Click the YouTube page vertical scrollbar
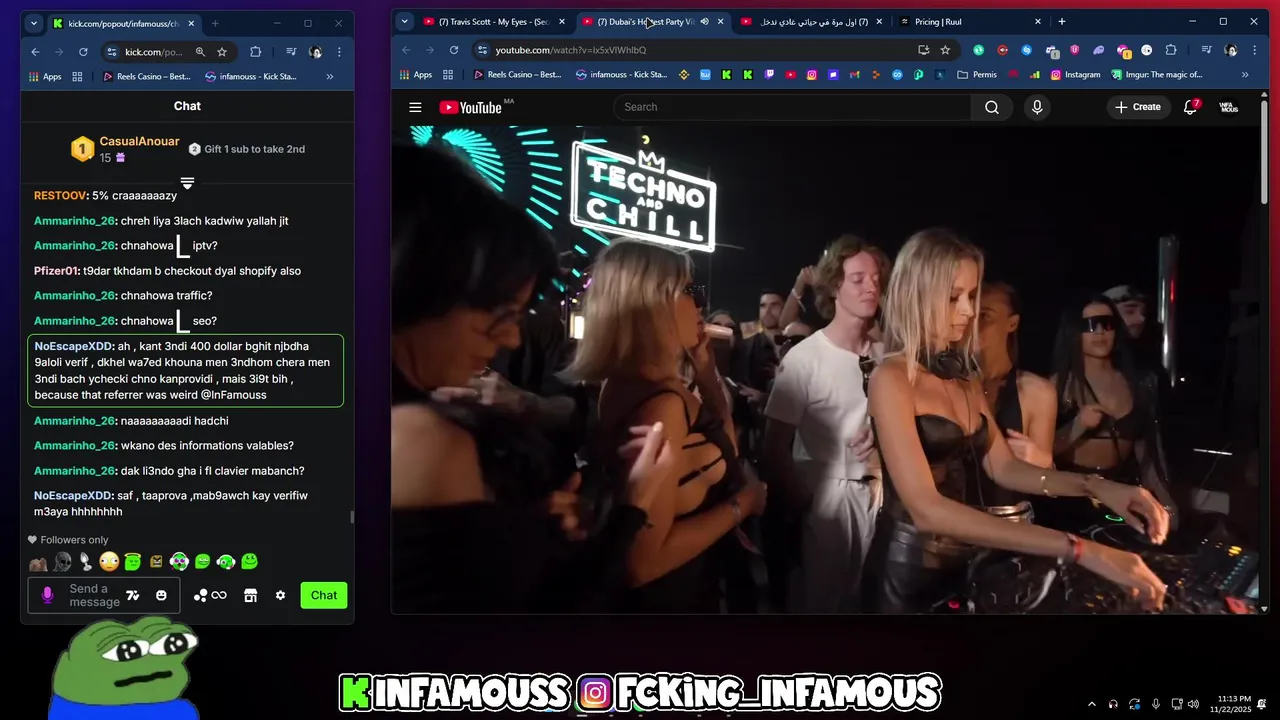Viewport: 1280px width, 720px height. click(1264, 150)
